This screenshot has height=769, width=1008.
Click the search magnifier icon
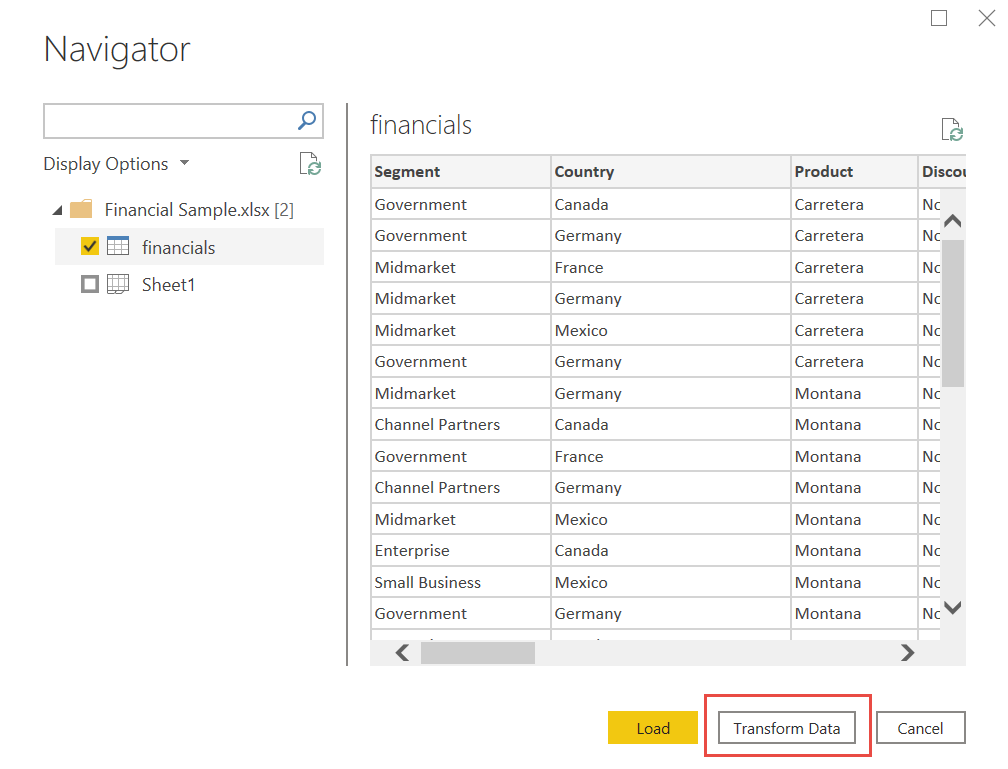tap(307, 120)
